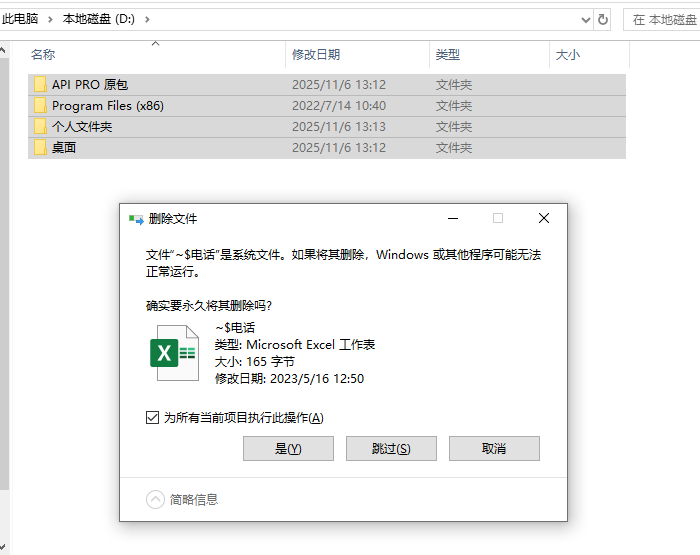Select the API PRO 原包 folder icon

pyautogui.click(x=40, y=85)
